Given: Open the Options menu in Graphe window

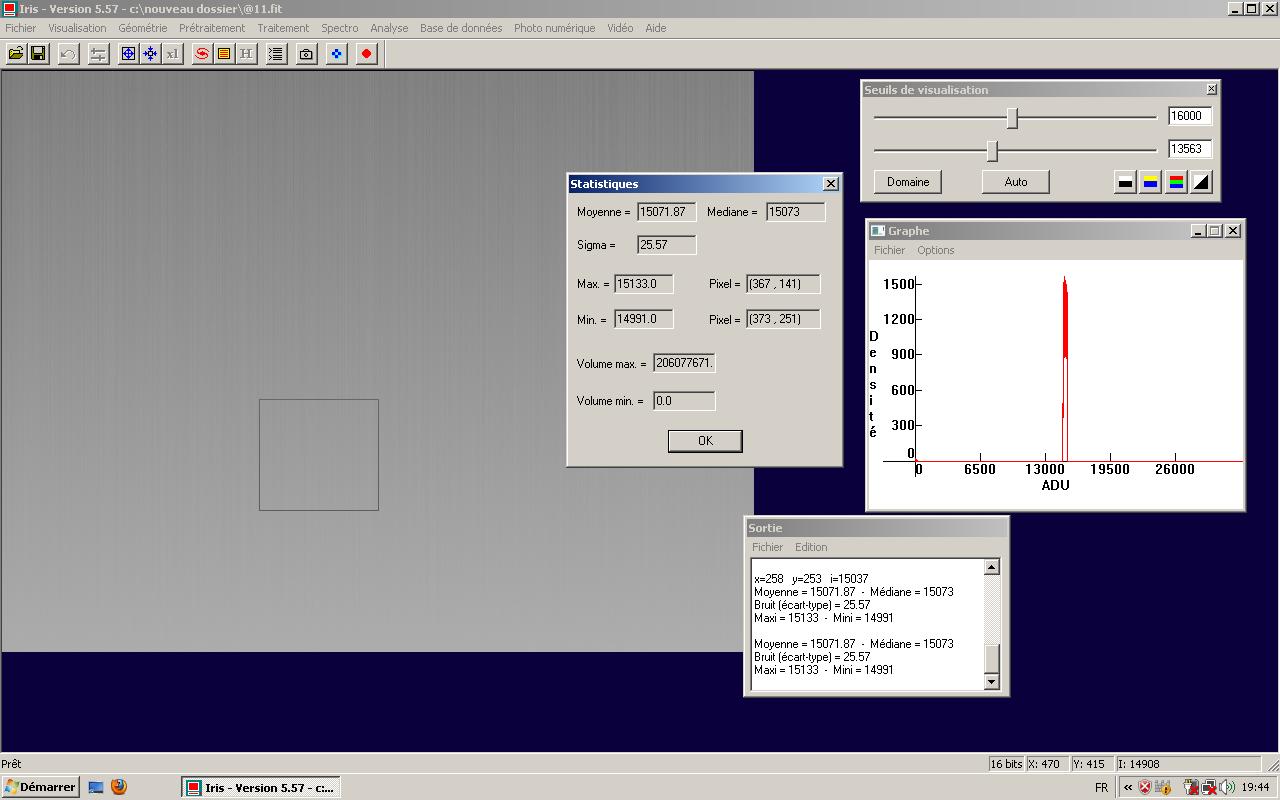Looking at the screenshot, I should [x=935, y=250].
